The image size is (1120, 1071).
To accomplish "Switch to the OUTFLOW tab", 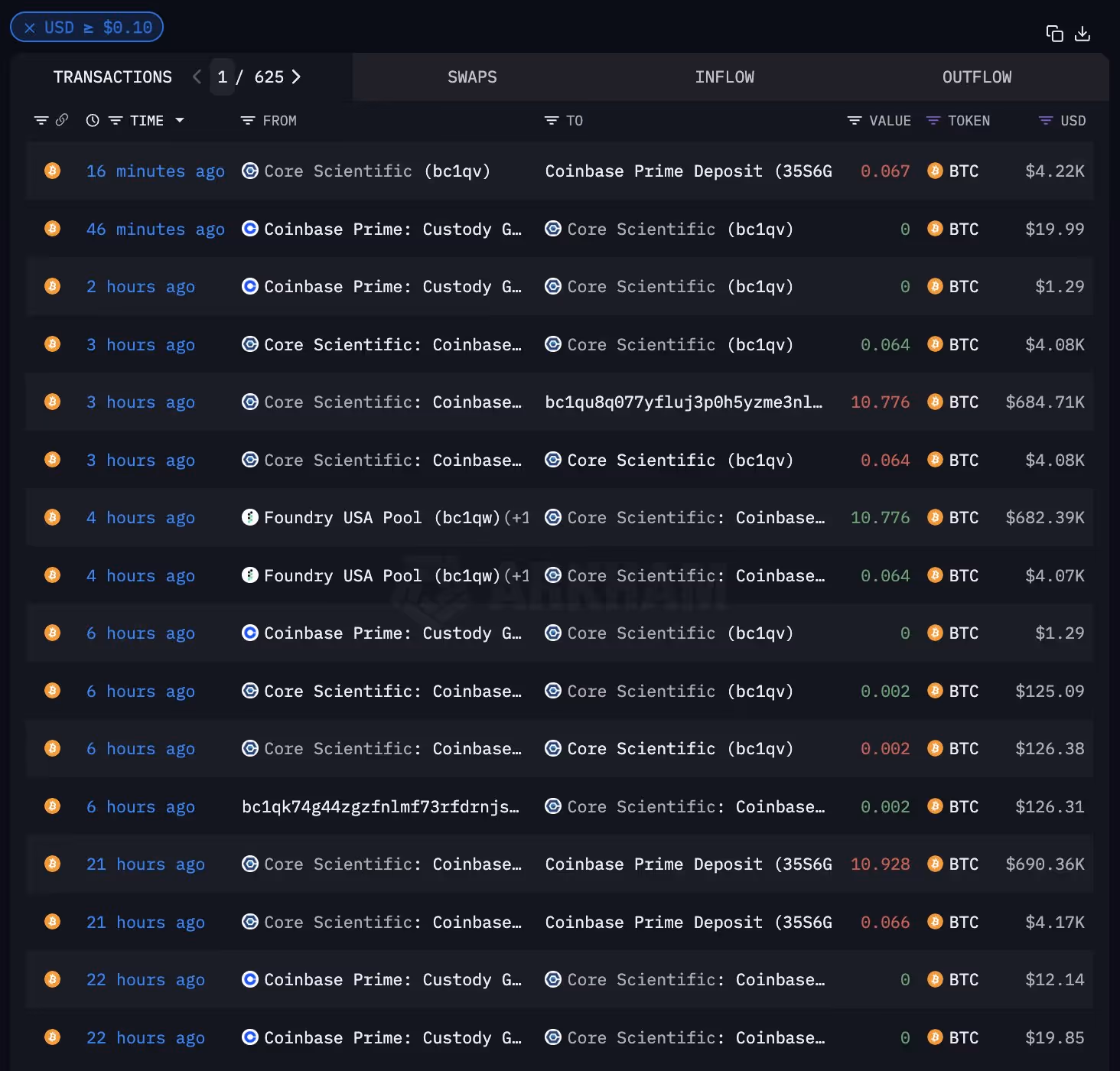I will 977,77.
